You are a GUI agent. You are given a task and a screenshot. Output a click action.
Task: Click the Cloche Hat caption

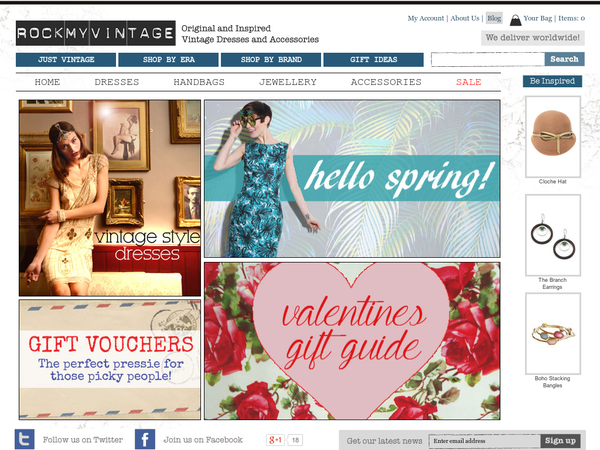pos(553,181)
